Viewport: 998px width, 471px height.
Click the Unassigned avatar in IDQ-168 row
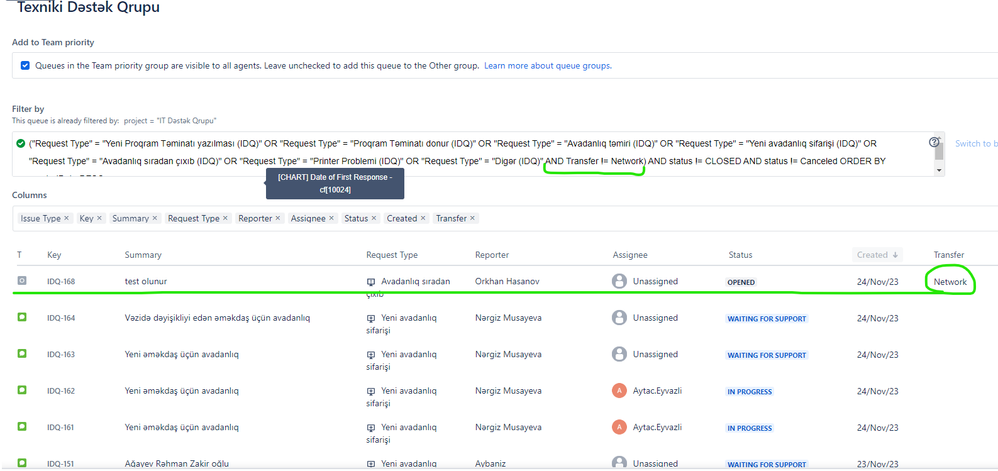tap(619, 281)
